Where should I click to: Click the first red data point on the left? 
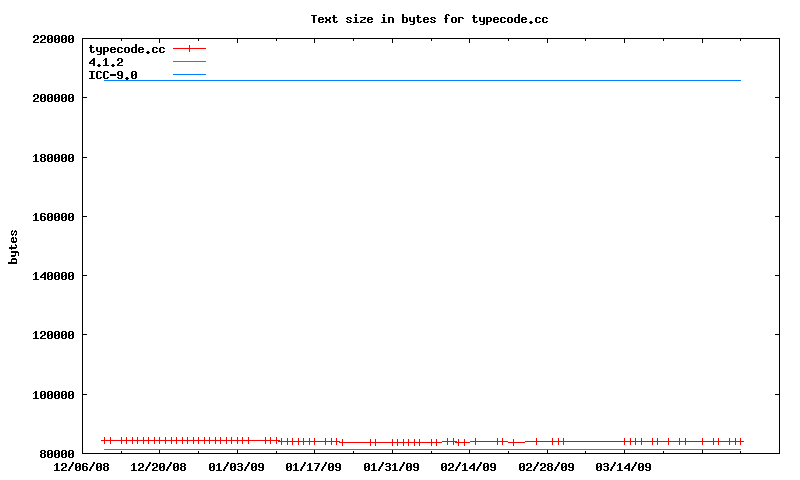point(104,440)
